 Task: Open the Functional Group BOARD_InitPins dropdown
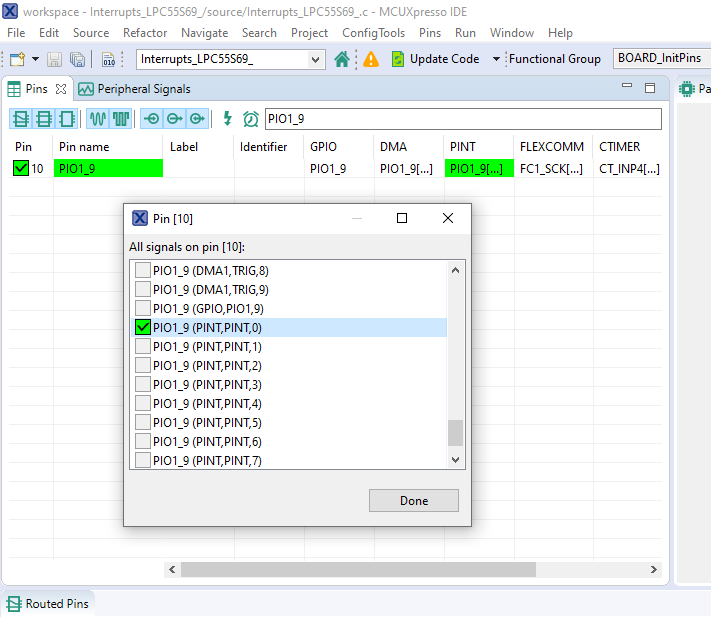click(661, 58)
